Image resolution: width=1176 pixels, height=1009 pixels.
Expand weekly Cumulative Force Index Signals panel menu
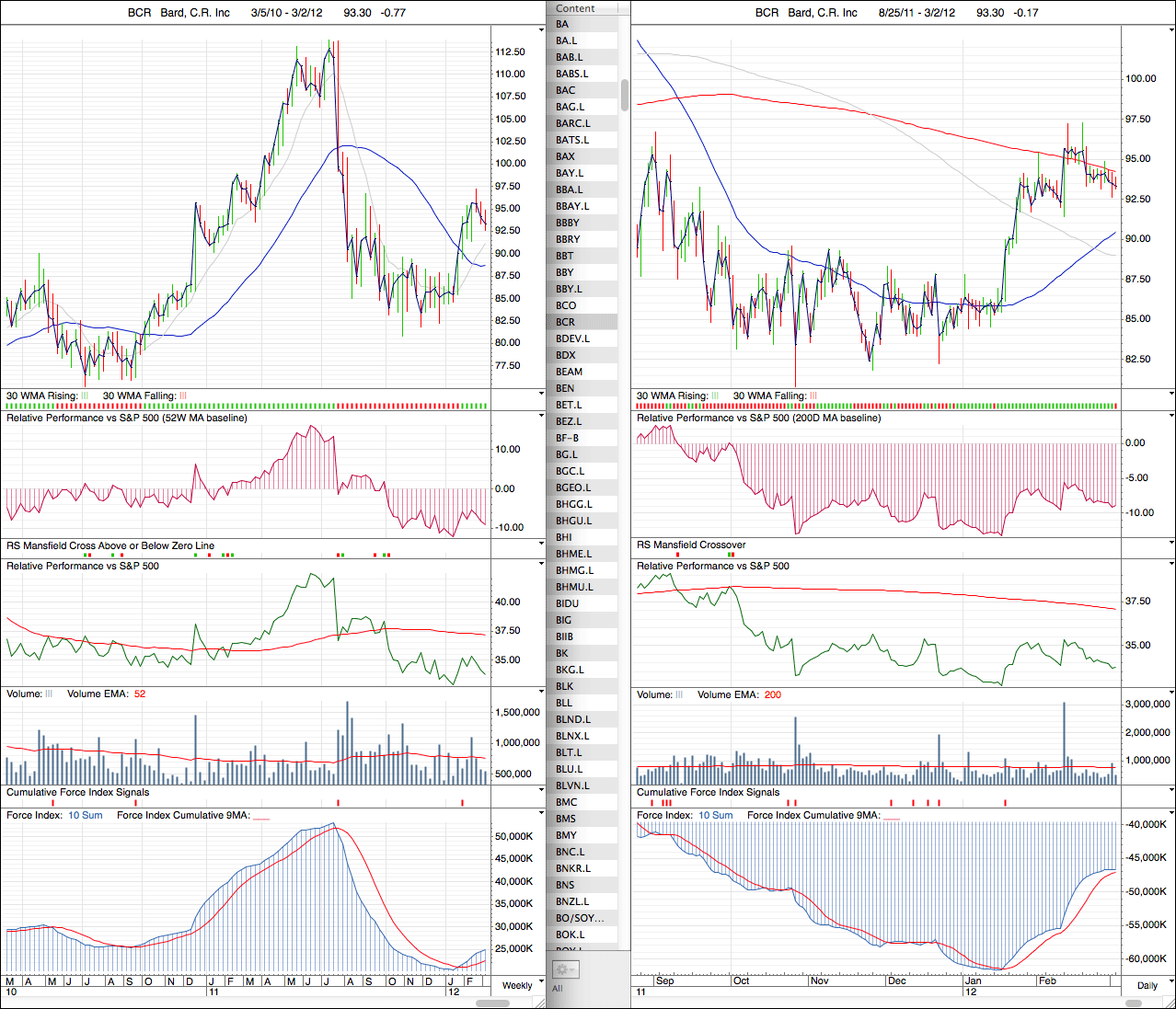(541, 791)
